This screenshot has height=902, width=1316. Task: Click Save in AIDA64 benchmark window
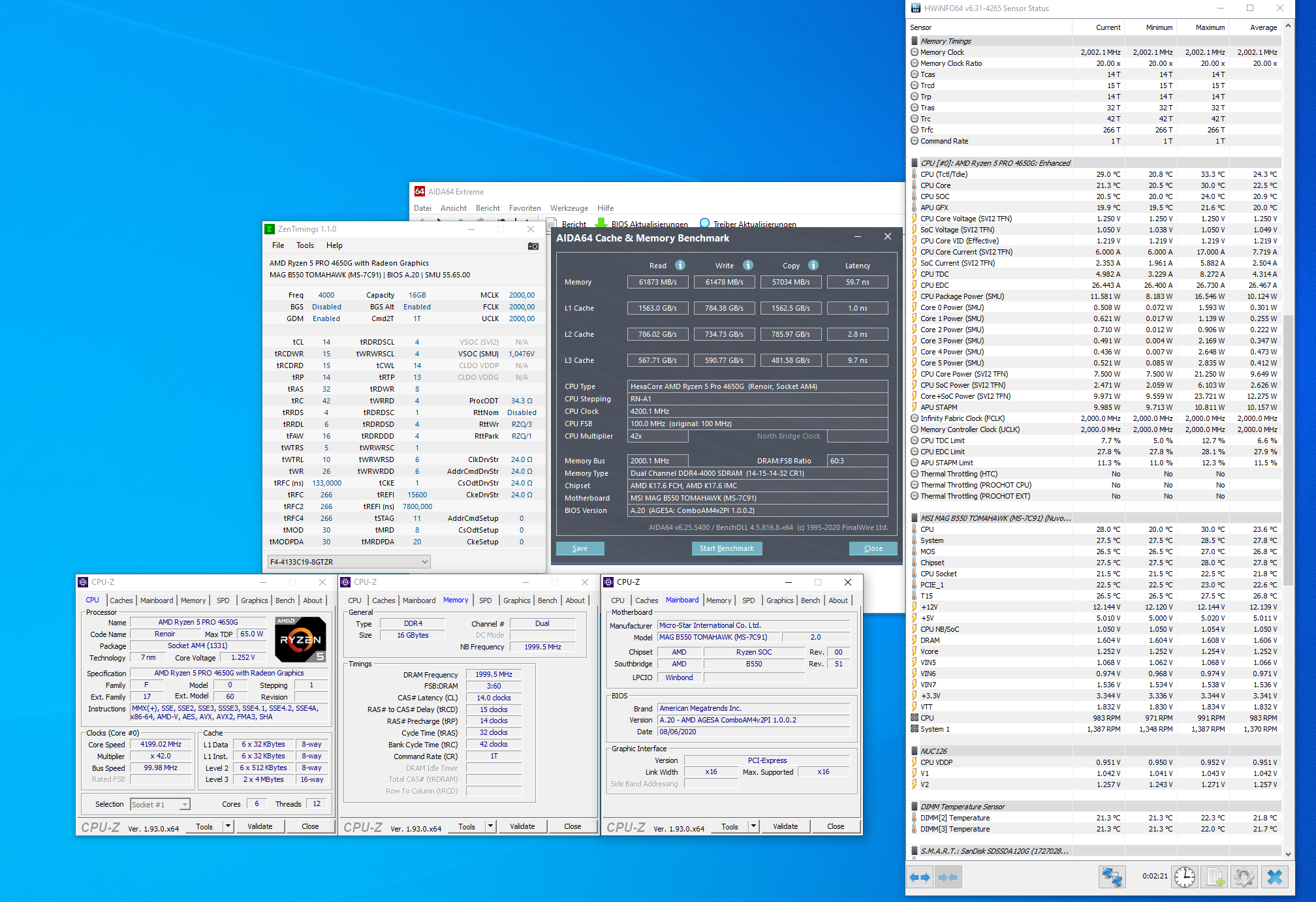580,548
